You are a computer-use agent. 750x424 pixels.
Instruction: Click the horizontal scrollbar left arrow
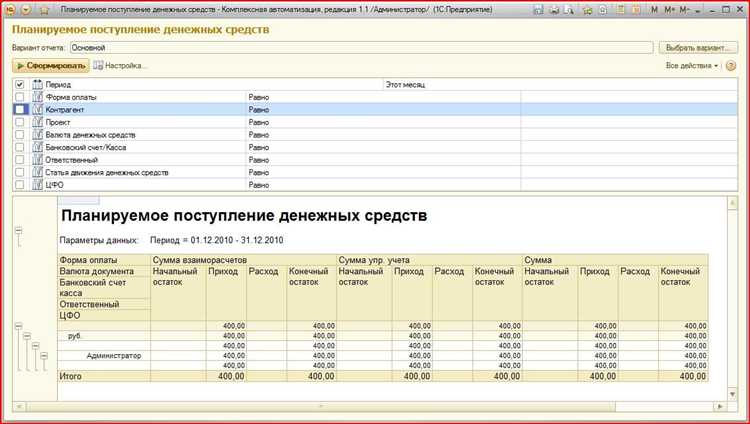click(20, 407)
